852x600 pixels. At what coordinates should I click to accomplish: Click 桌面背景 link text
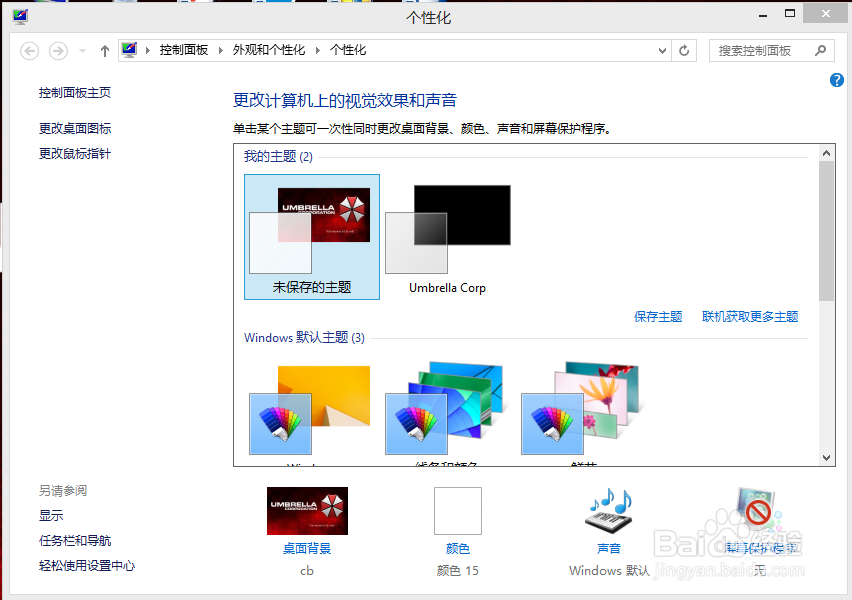pos(307,549)
